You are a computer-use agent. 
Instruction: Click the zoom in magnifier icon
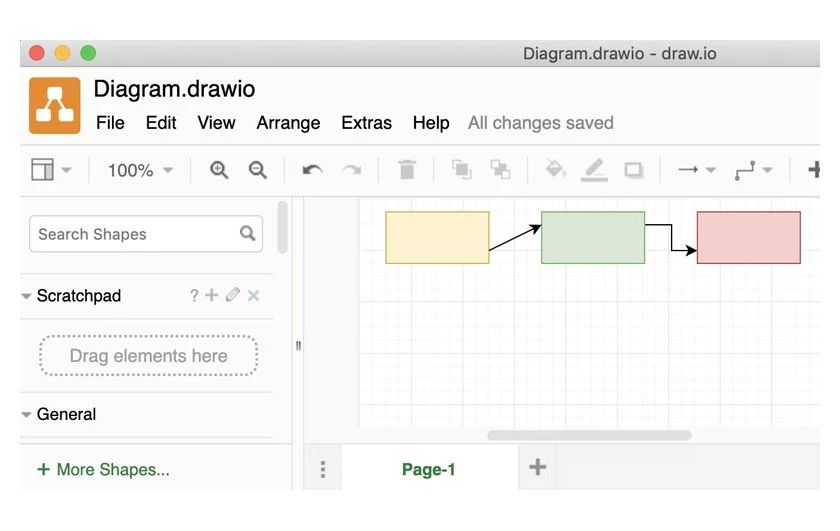point(219,170)
